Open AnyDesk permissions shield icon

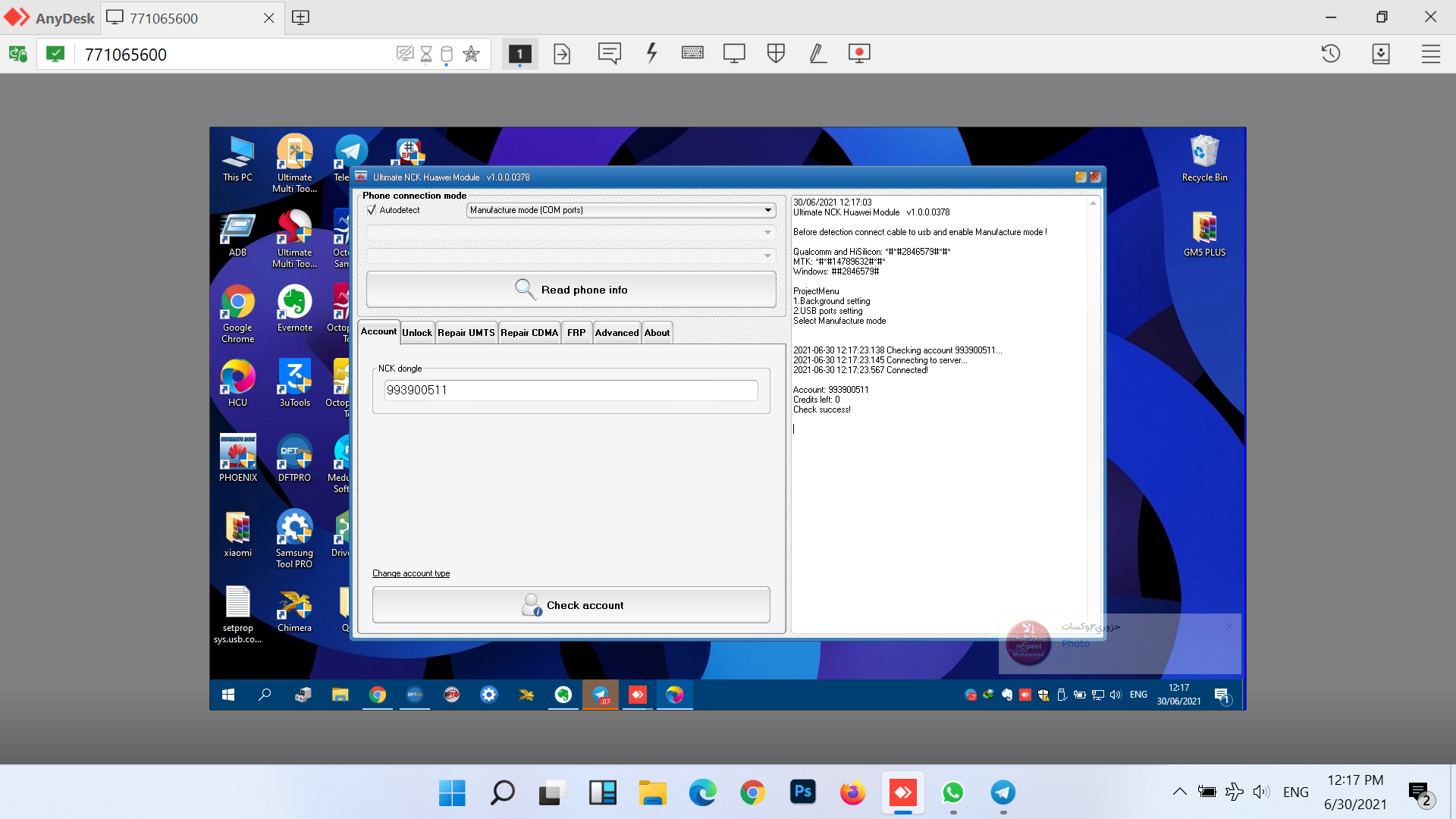pyautogui.click(x=776, y=53)
